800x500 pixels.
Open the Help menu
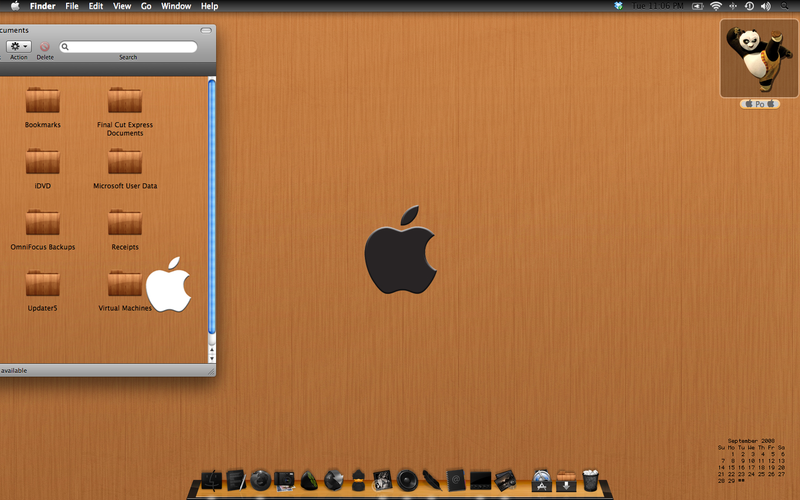point(209,6)
